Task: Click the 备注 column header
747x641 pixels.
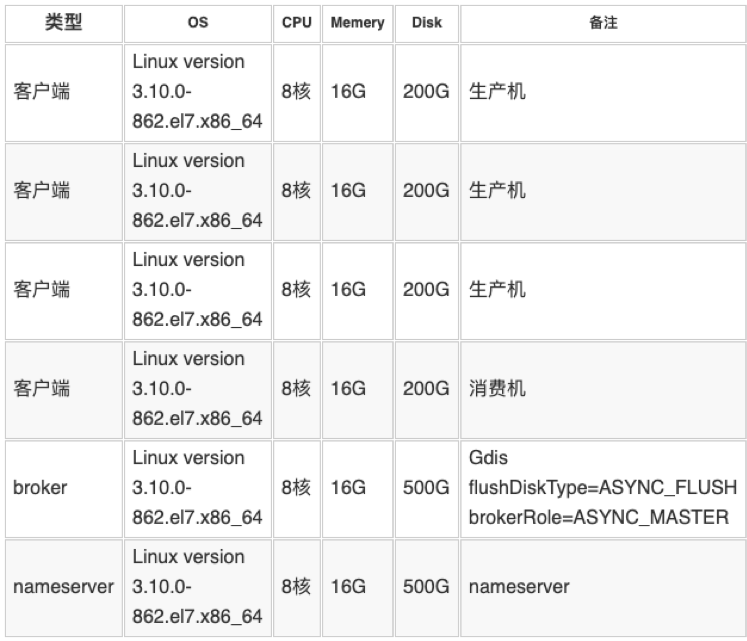Action: (603, 22)
